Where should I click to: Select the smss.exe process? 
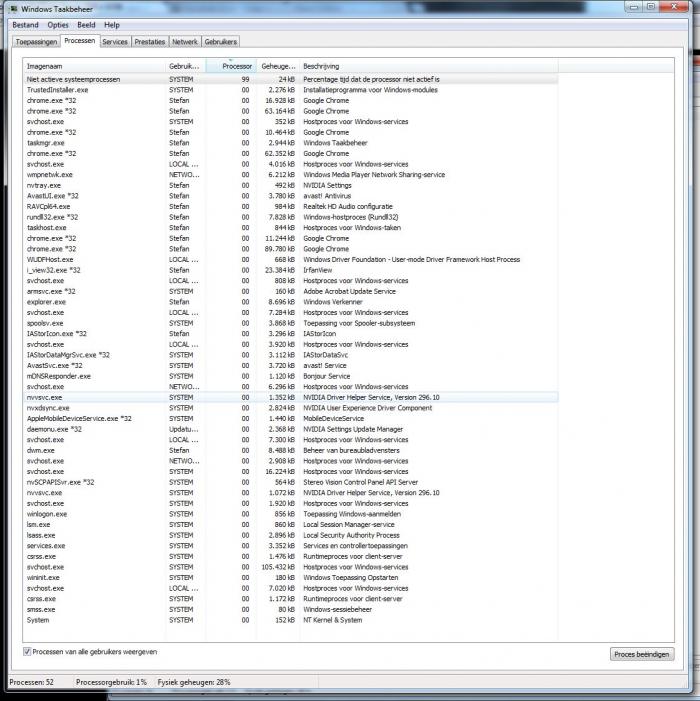(x=291, y=610)
